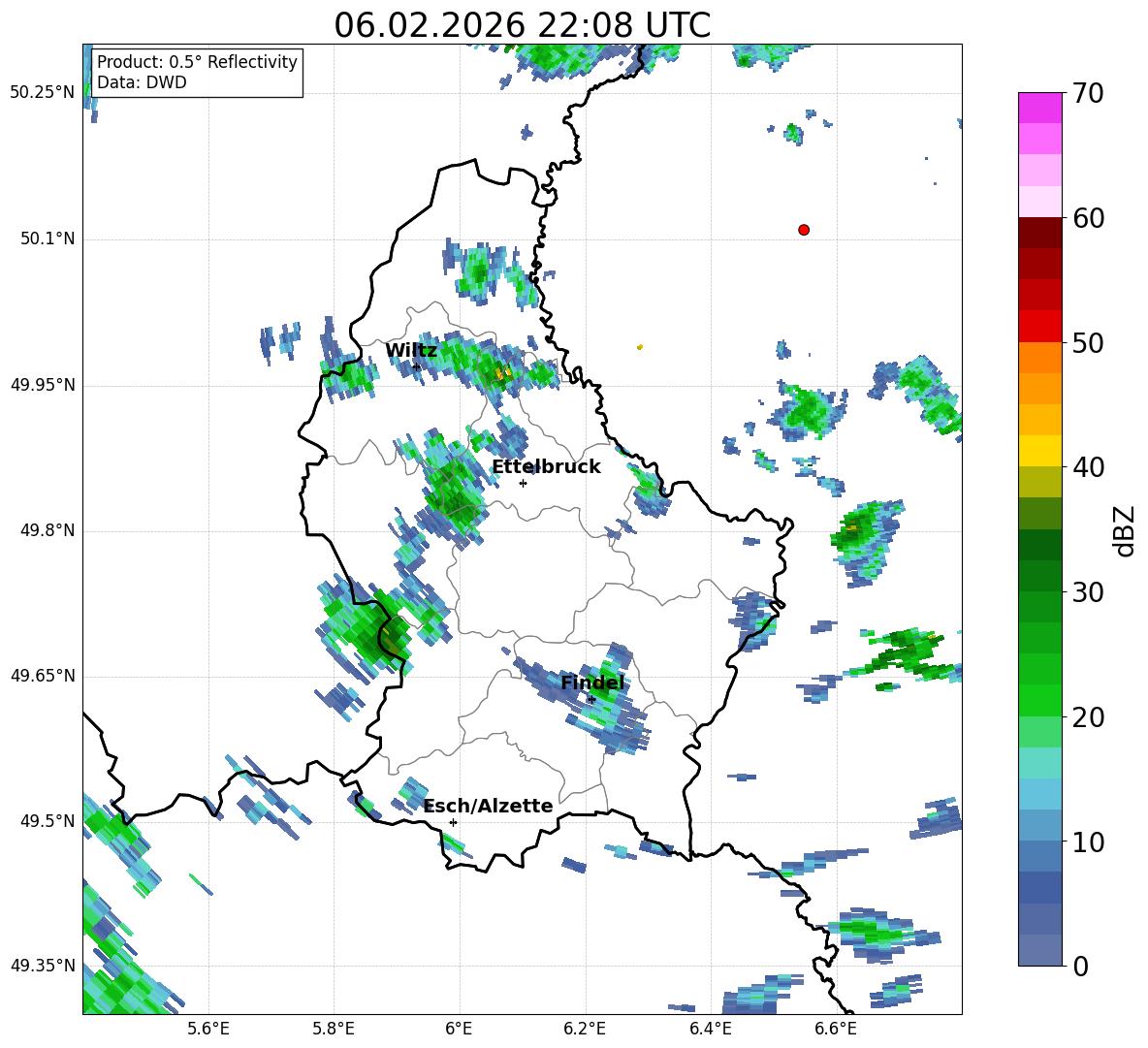Click the 50.25°N latitude label
Viewport: 1148px width, 1048px height.
(x=43, y=93)
